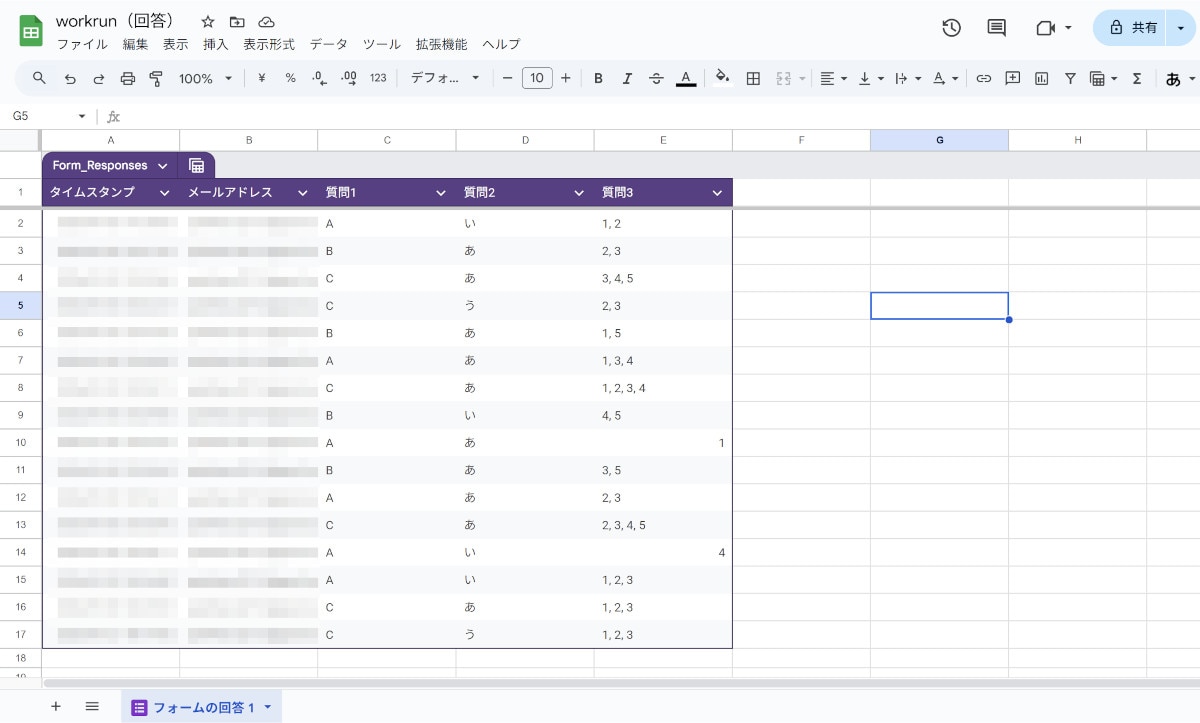Click the borders icon in toolbar
This screenshot has height=723, width=1200.
click(x=754, y=78)
